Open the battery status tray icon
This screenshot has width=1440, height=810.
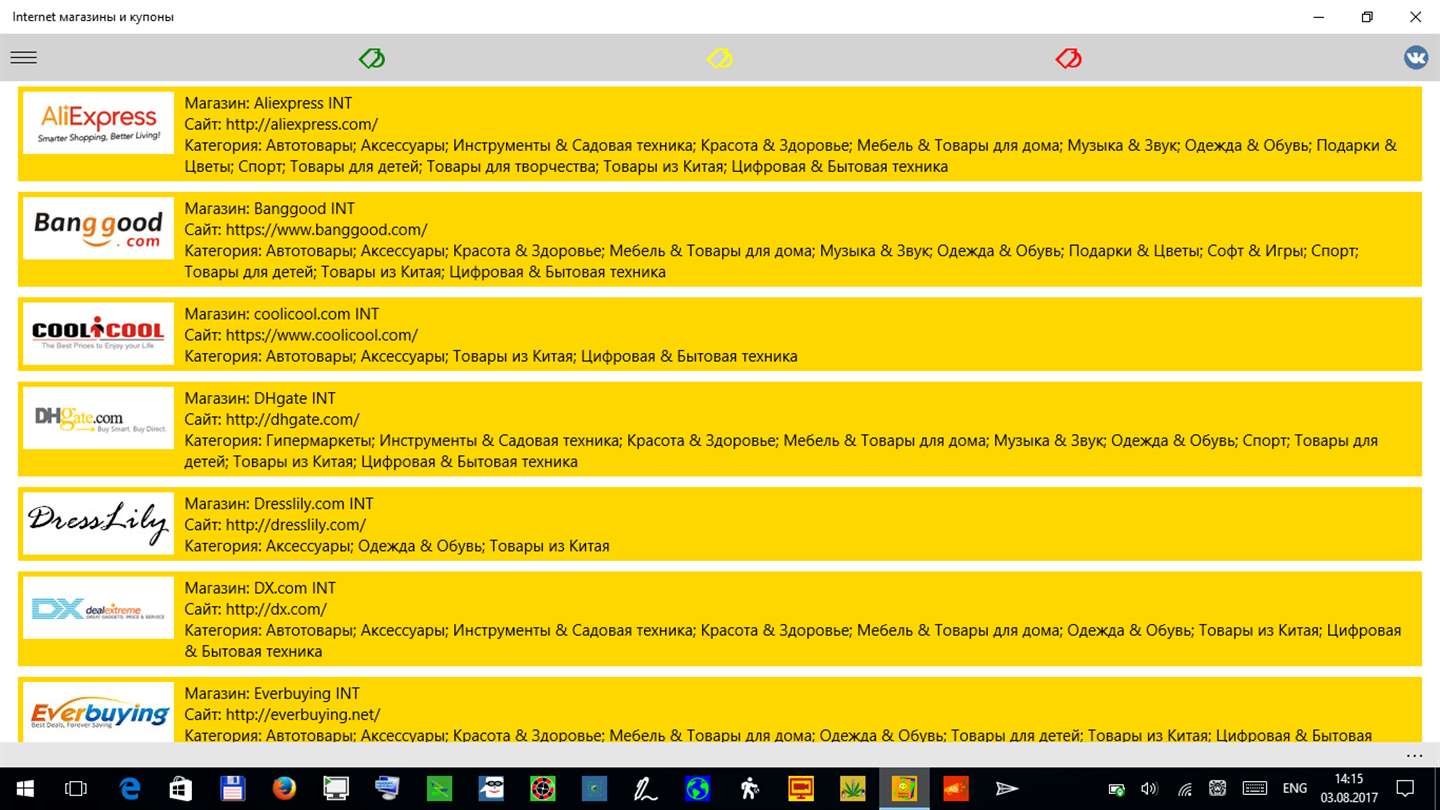pos(1117,788)
